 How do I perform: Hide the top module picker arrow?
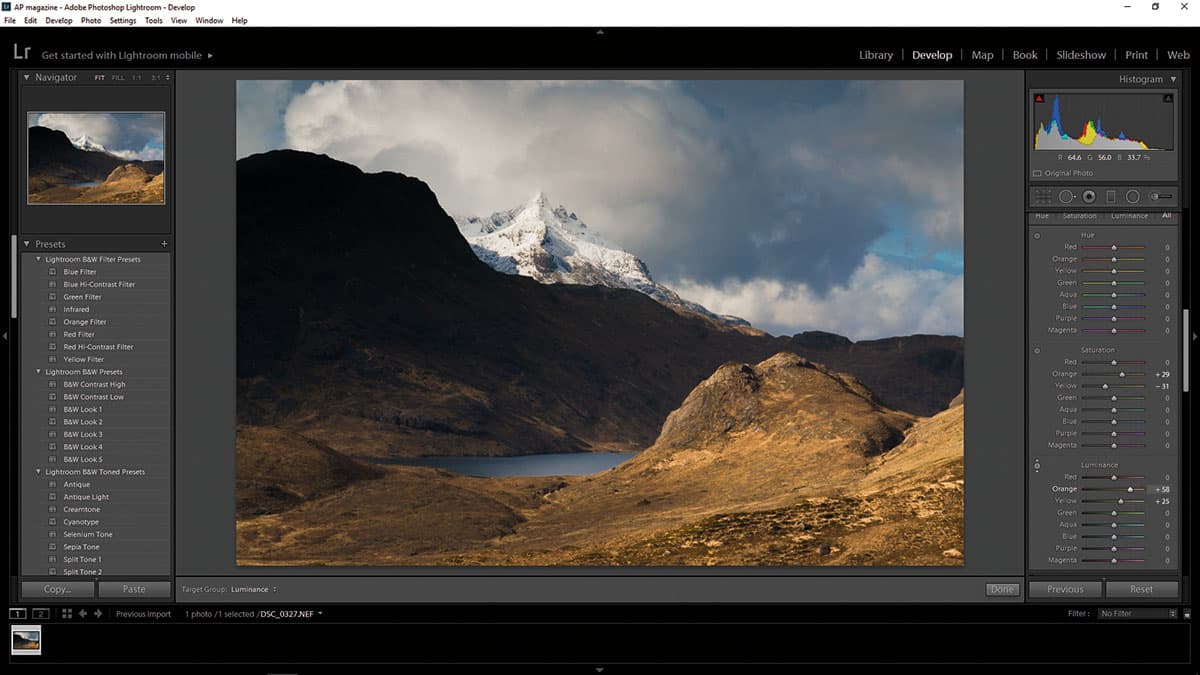pyautogui.click(x=600, y=32)
